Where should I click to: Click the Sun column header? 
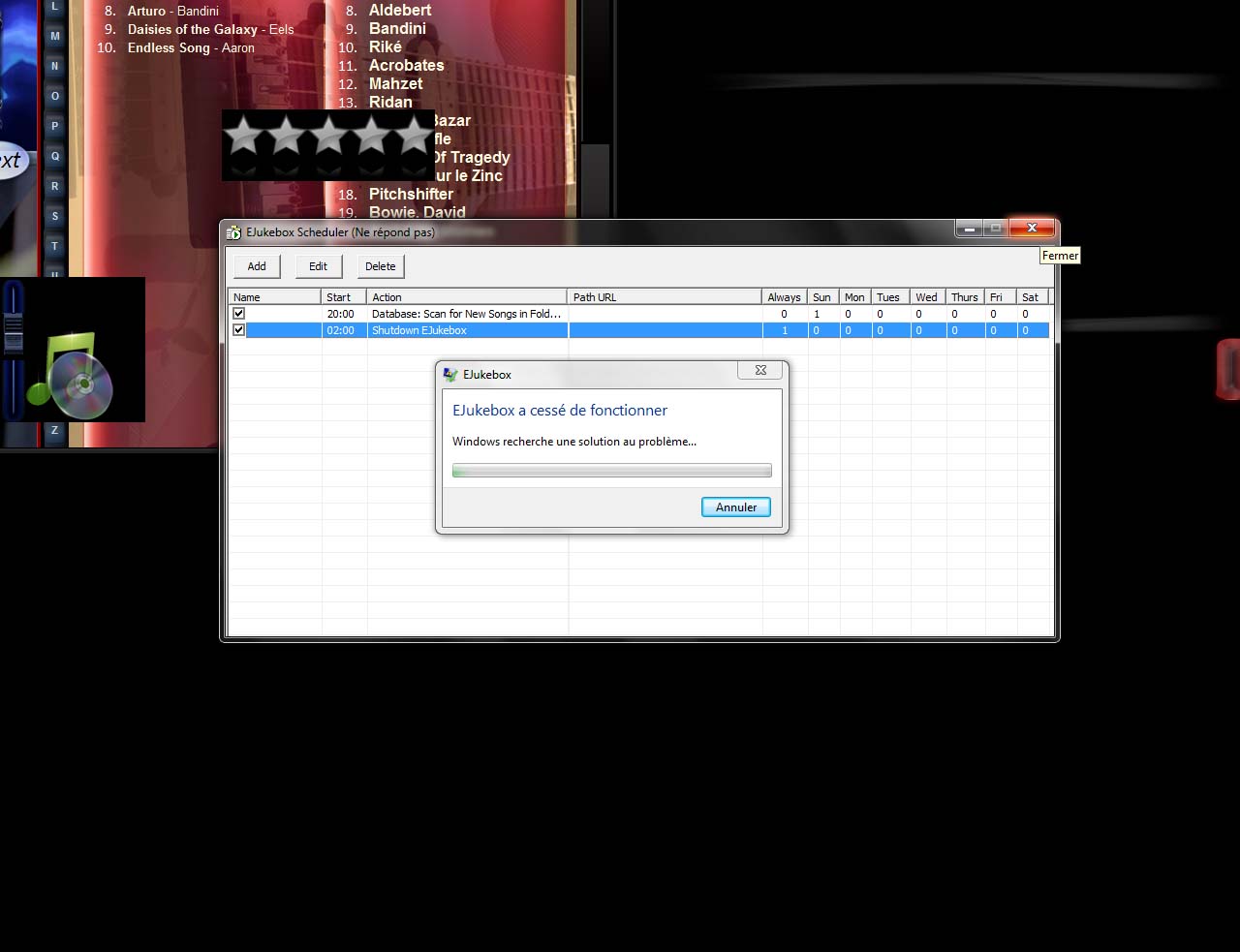(x=823, y=297)
